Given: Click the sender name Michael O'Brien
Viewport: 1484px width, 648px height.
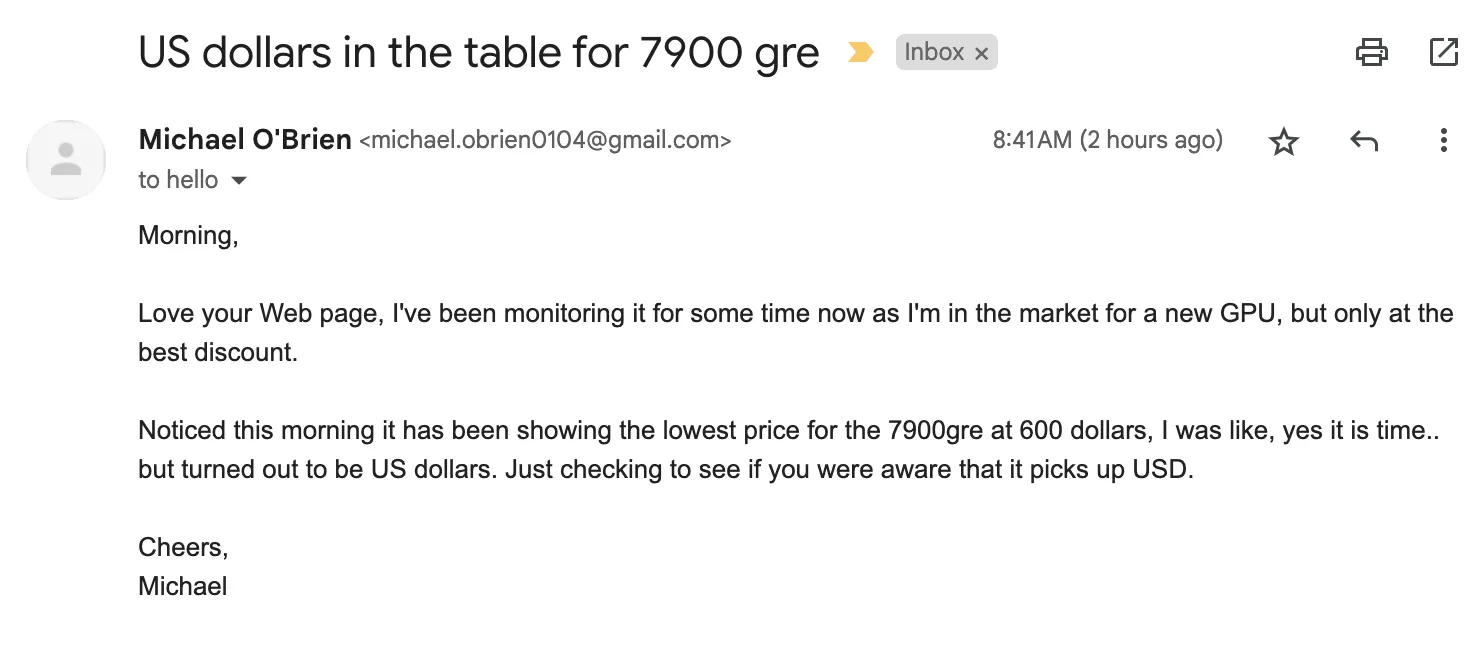Looking at the screenshot, I should coord(244,139).
